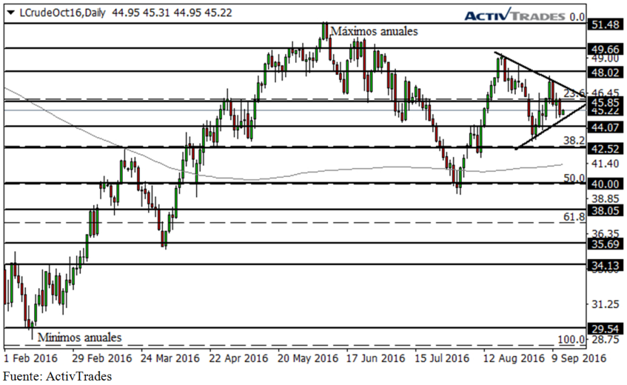
Task: Click the 36.35 price axis value
Action: (605, 233)
